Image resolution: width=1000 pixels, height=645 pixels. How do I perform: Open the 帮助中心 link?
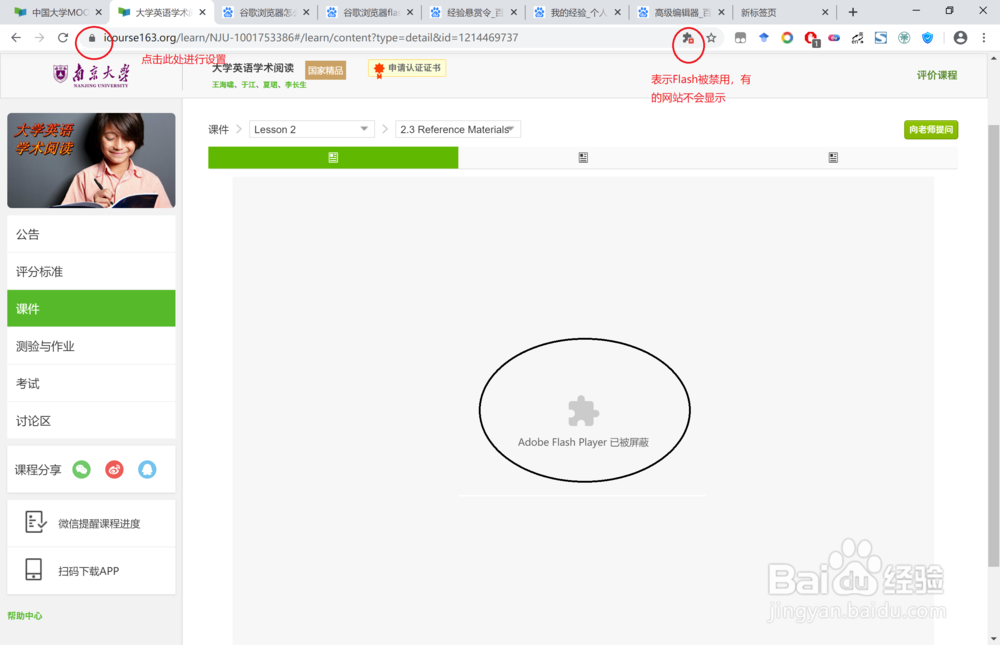tap(25, 616)
